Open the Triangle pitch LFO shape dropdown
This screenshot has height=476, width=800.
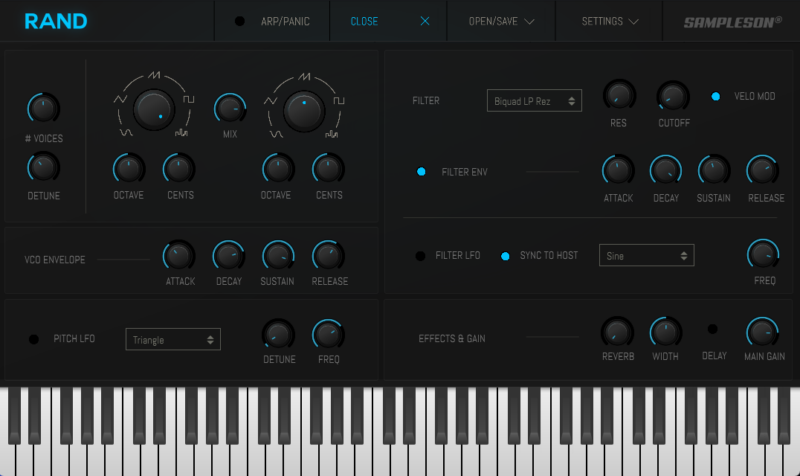pos(173,340)
